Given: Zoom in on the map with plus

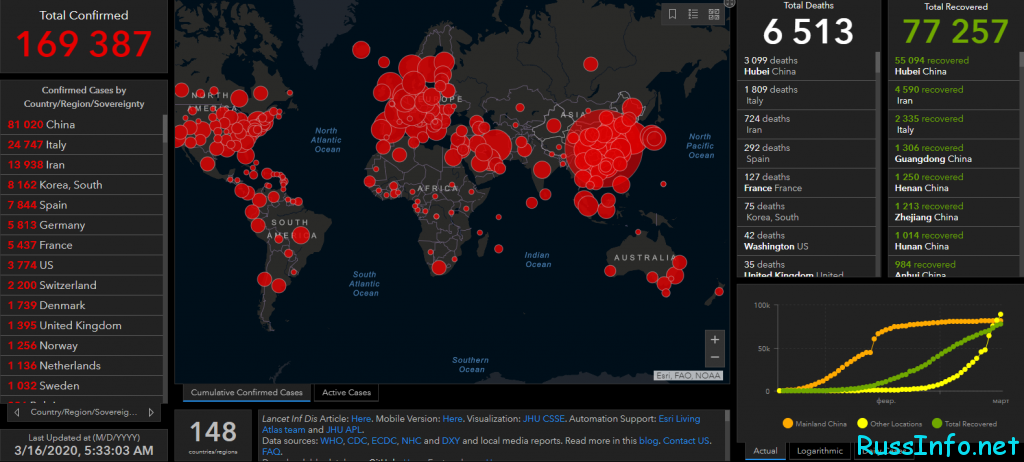Looking at the screenshot, I should coord(714,339).
